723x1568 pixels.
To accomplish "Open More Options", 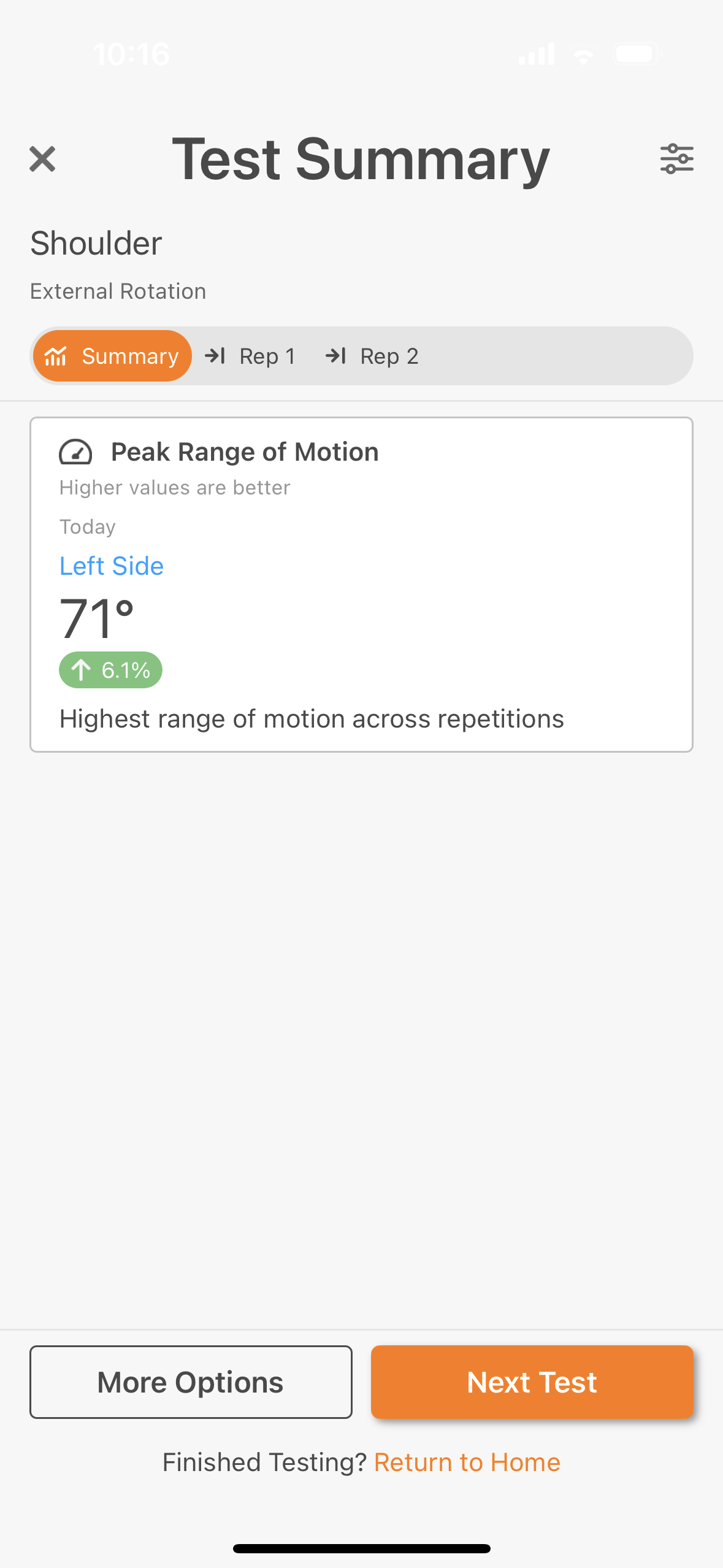I will tap(190, 1382).
